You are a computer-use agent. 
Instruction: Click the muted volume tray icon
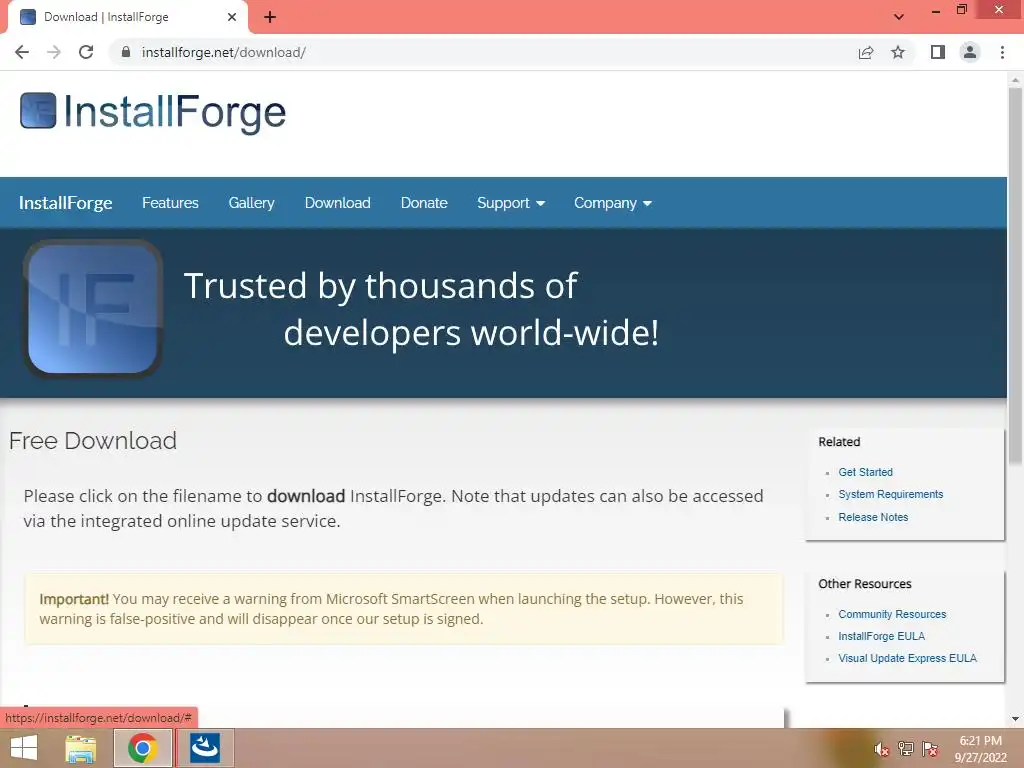(x=882, y=749)
